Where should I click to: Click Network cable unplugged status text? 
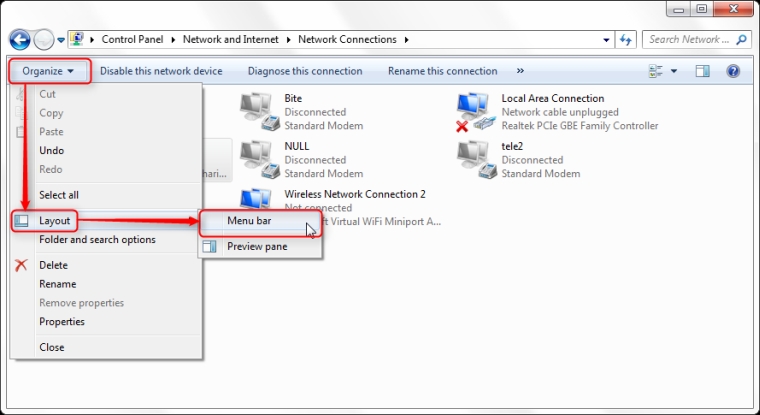coord(560,112)
